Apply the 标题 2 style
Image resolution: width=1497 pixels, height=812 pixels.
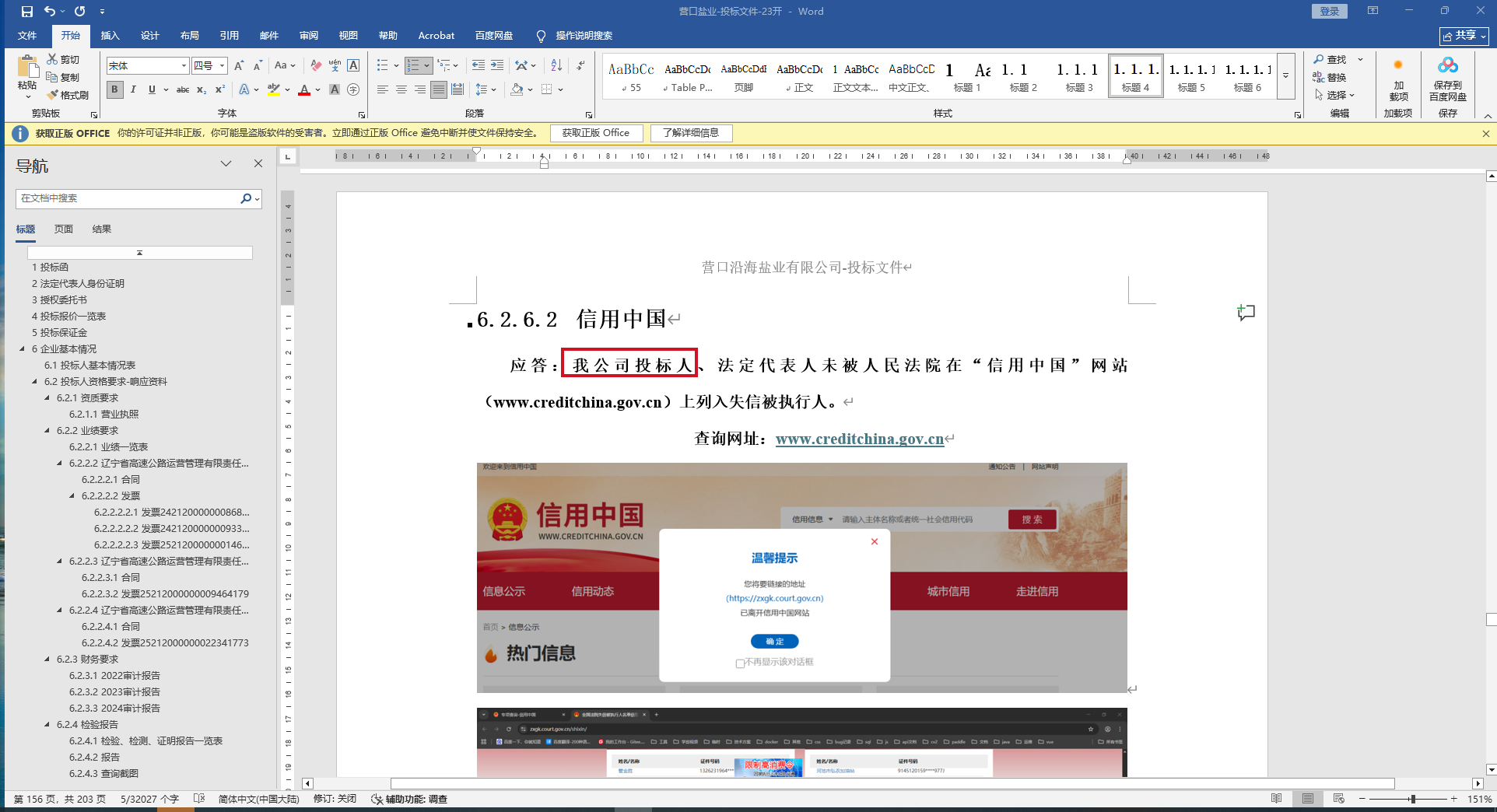pyautogui.click(x=1024, y=75)
